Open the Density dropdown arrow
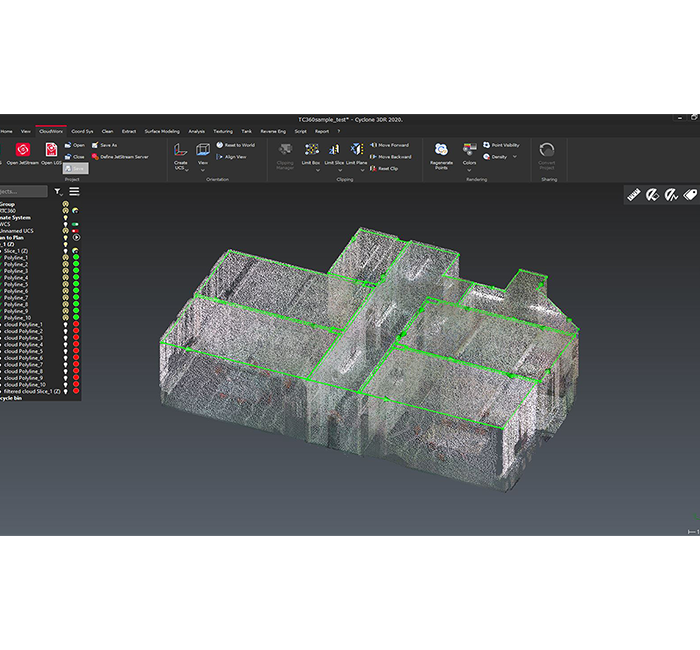 pos(515,157)
